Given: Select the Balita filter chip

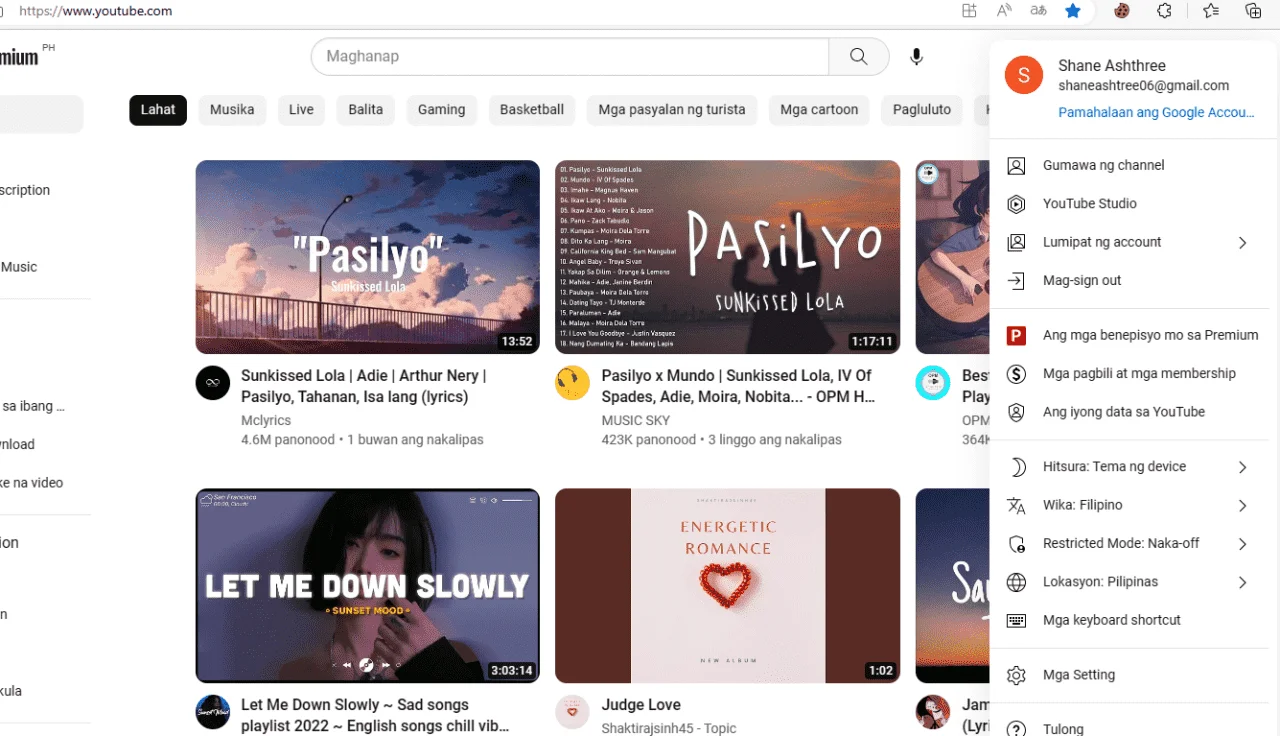Looking at the screenshot, I should pyautogui.click(x=366, y=110).
